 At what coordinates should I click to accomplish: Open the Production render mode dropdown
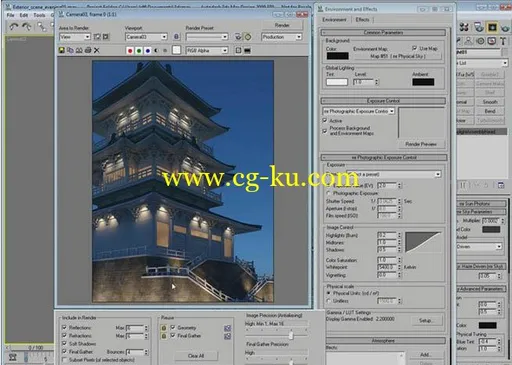point(282,37)
